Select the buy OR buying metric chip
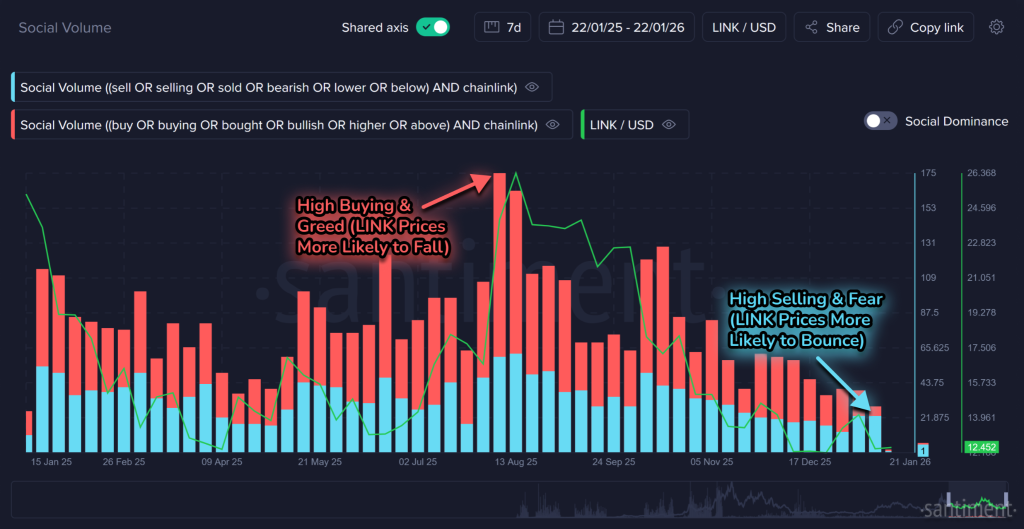The width and height of the screenshot is (1024, 529). pyautogui.click(x=278, y=125)
